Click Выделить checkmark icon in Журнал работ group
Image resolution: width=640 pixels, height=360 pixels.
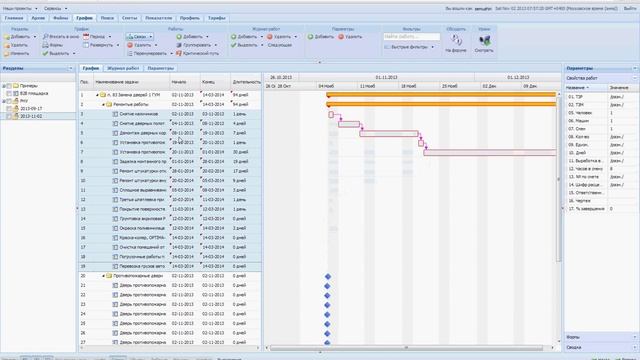(x=233, y=45)
